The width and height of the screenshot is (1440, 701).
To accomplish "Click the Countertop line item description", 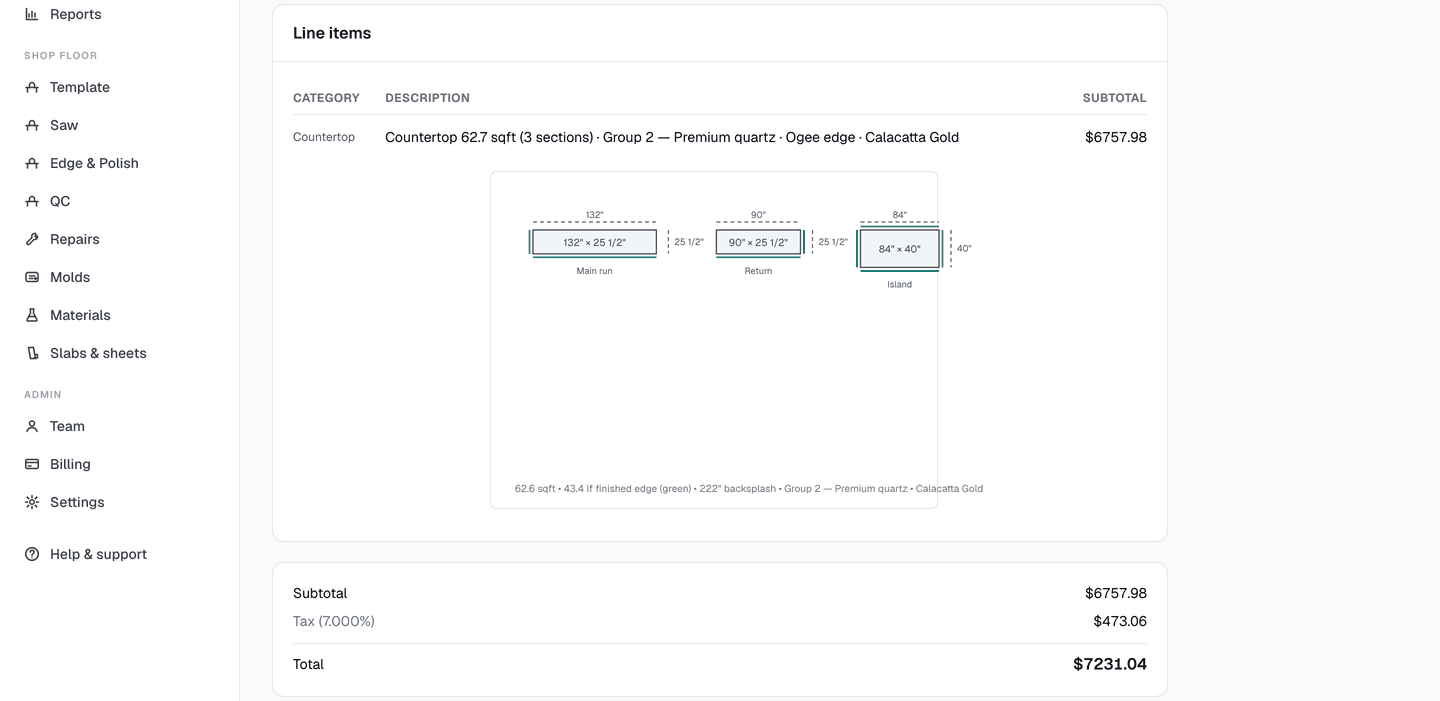I will [672, 137].
